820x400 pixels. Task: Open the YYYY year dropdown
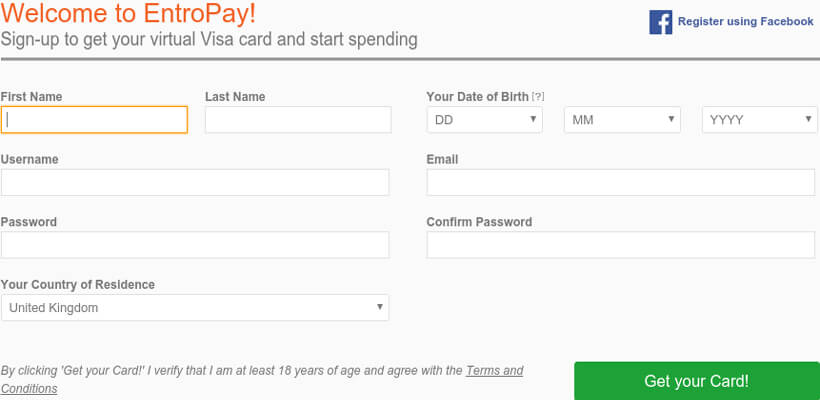pyautogui.click(x=759, y=120)
